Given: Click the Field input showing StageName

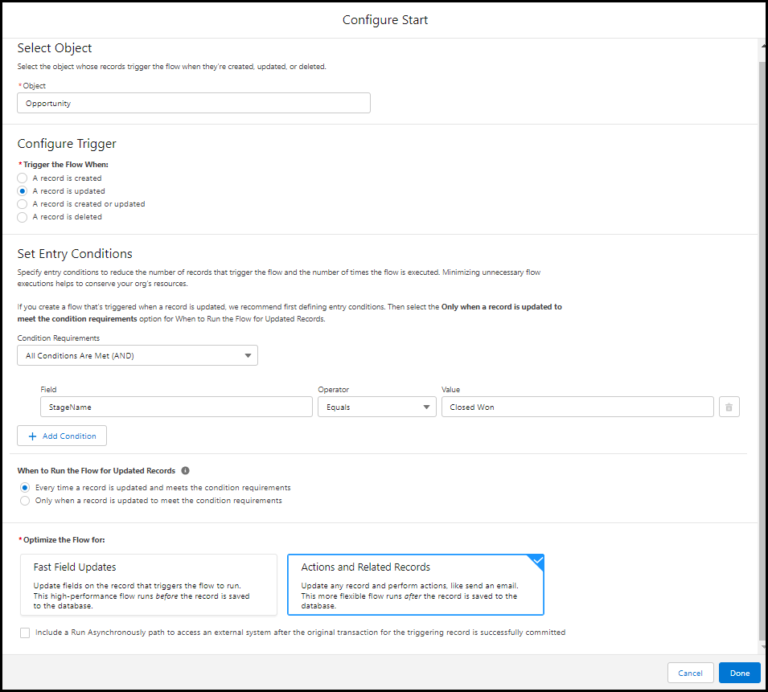Looking at the screenshot, I should [x=176, y=407].
